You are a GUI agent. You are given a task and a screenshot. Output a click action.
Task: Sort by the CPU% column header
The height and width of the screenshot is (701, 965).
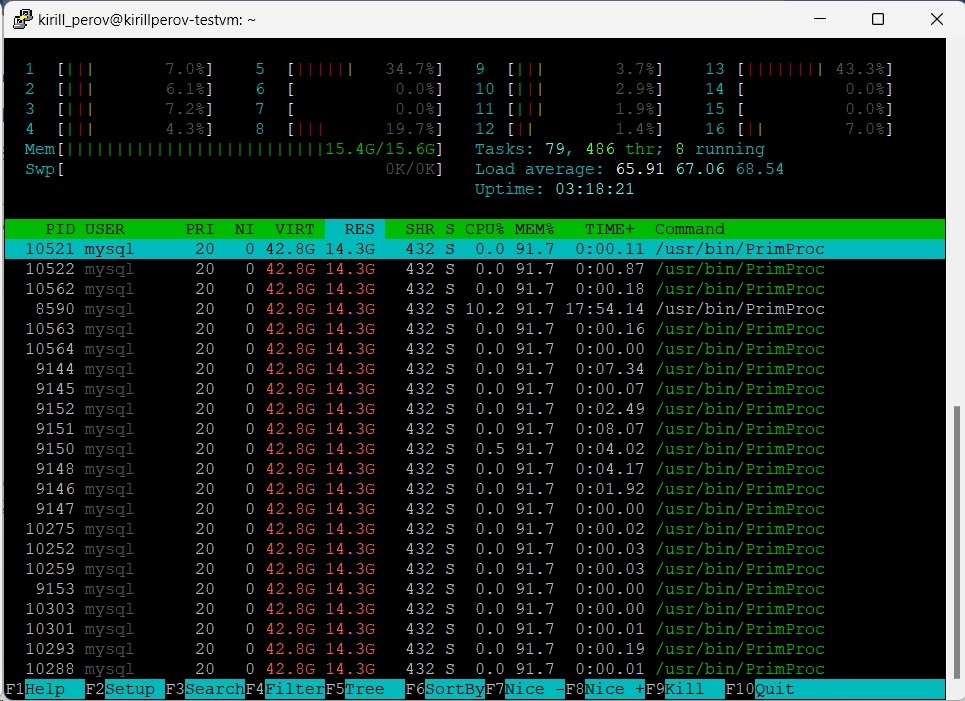(484, 229)
